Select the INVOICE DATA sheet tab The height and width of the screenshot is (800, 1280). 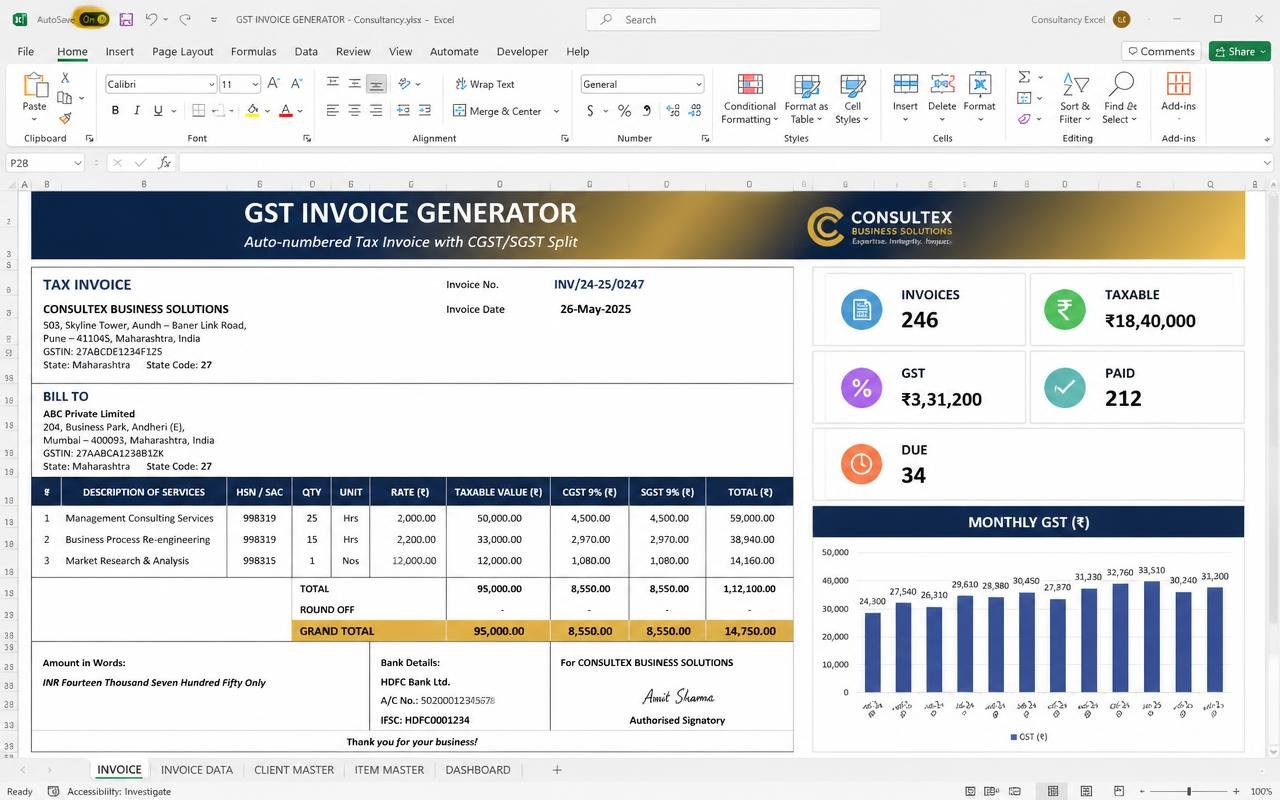click(x=197, y=770)
